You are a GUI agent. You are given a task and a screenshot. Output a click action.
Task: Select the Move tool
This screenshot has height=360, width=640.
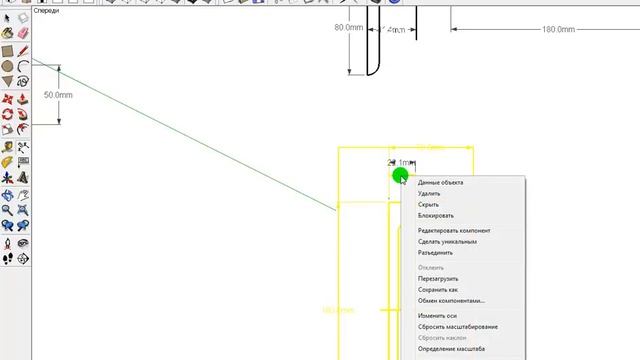(x=7, y=99)
